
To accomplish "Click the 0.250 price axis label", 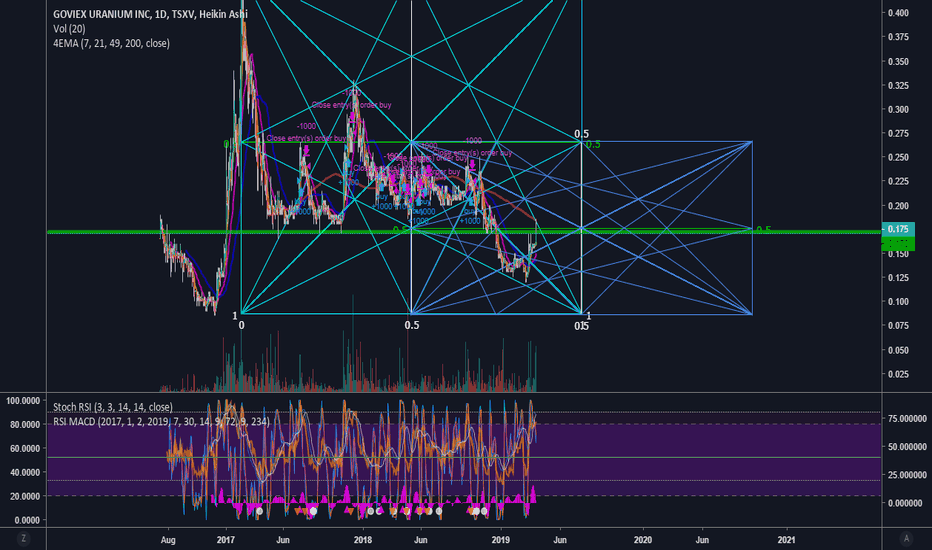I will click(898, 158).
